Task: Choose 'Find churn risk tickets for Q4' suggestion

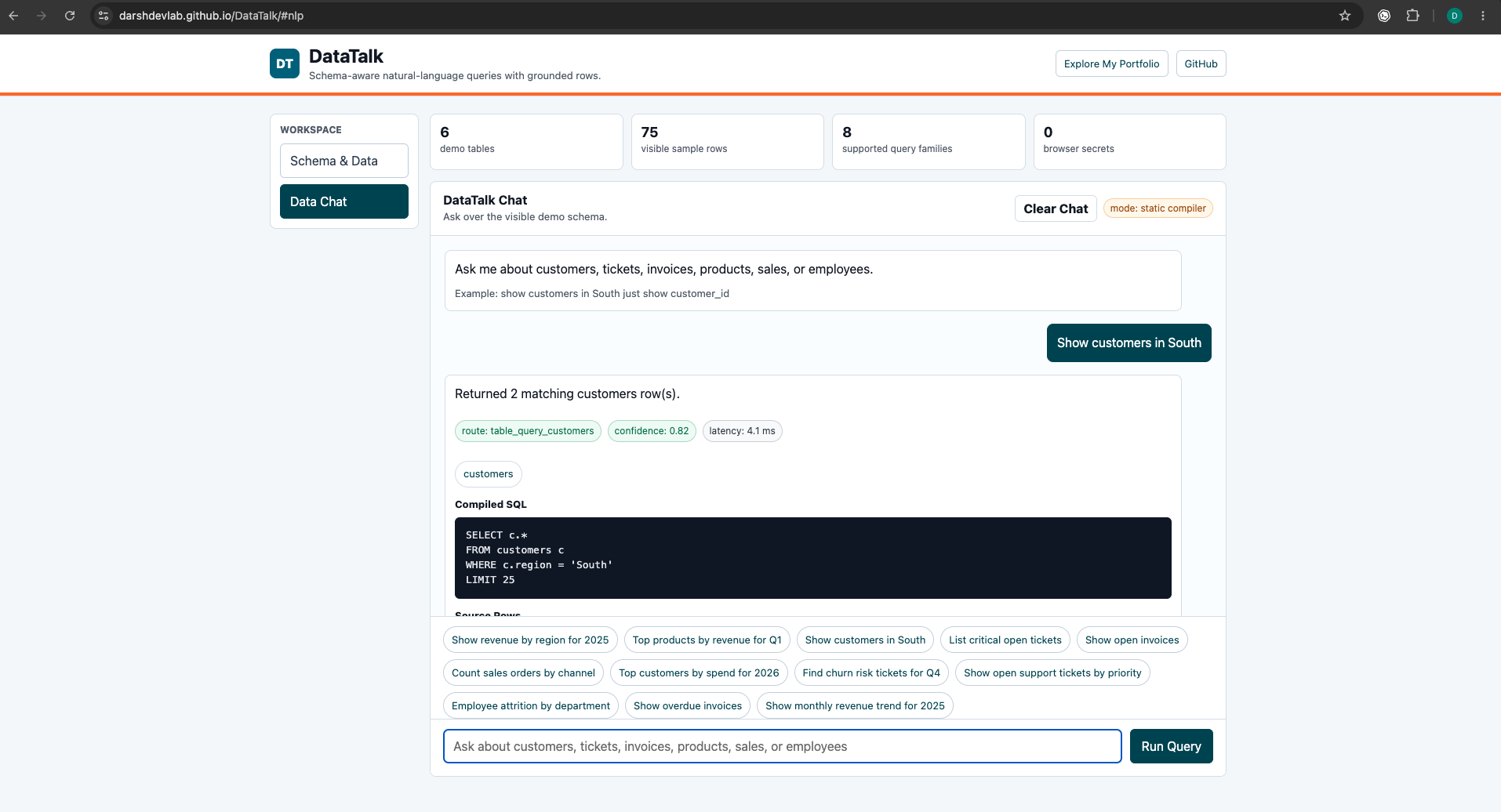Action: pos(871,673)
